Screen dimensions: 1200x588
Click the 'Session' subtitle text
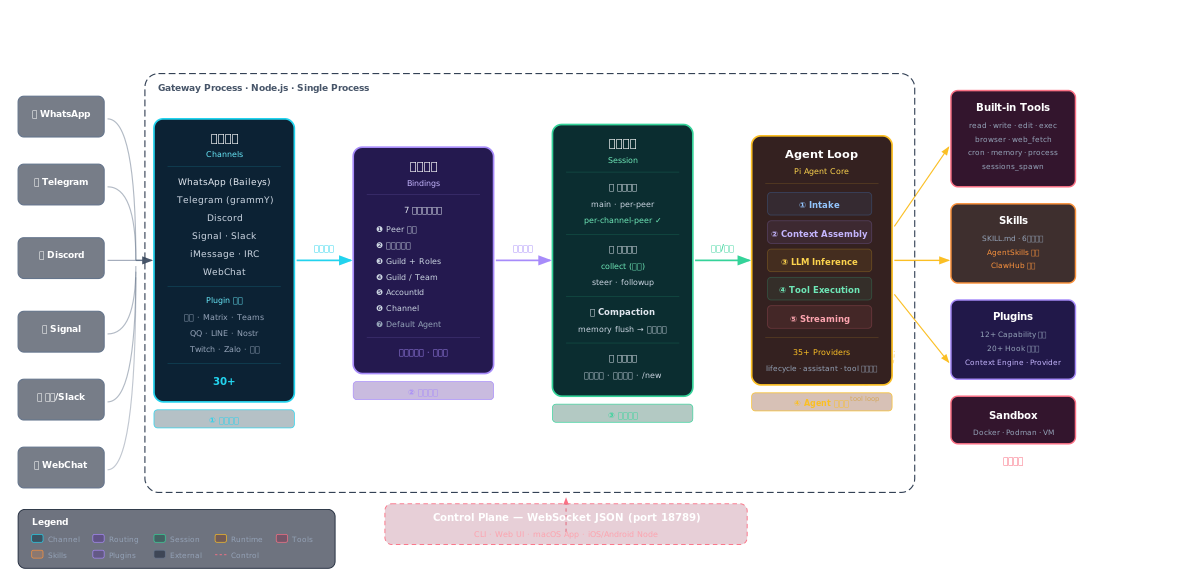click(622, 160)
